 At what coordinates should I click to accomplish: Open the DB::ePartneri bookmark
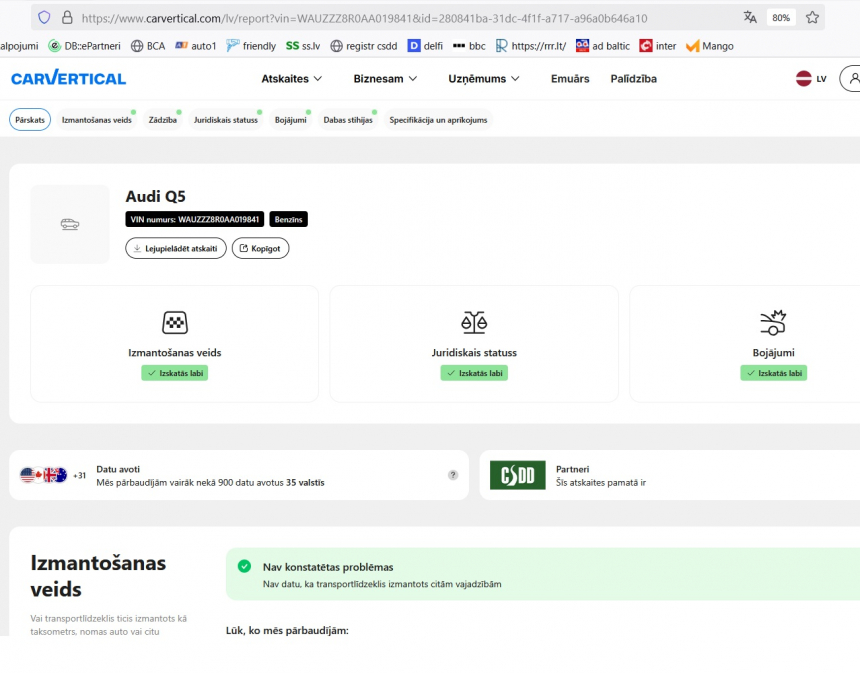tap(84, 46)
